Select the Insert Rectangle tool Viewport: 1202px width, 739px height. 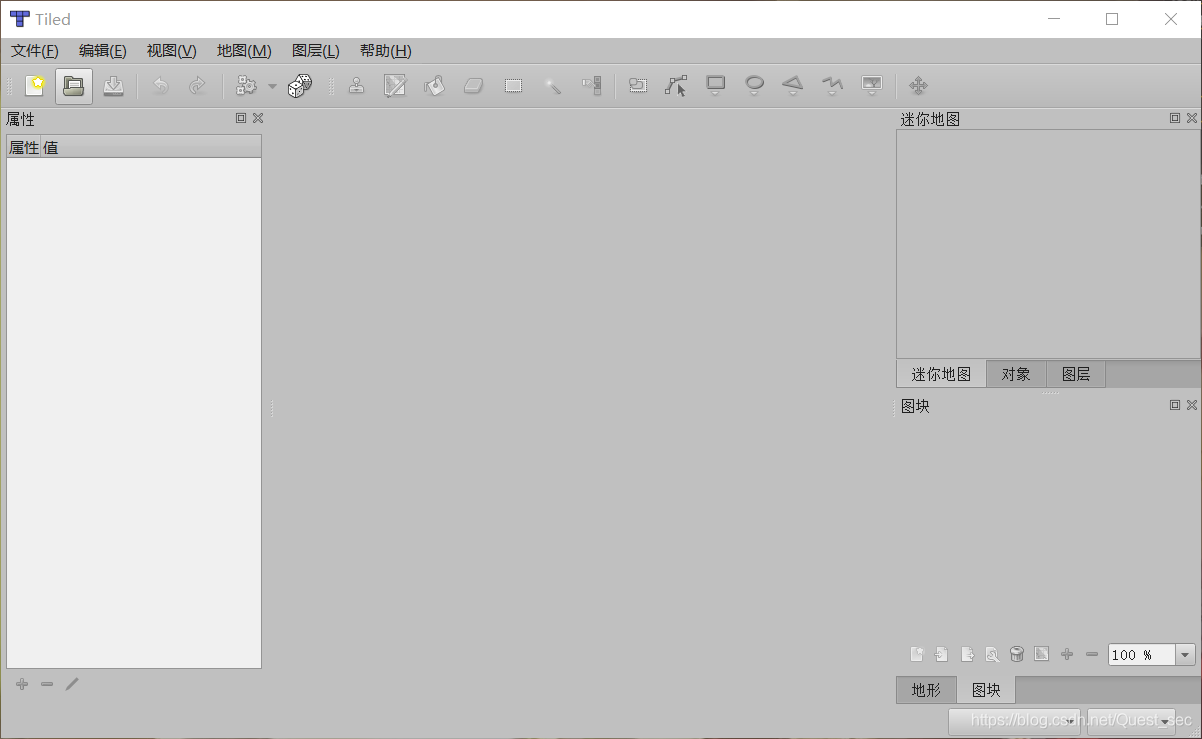(x=716, y=86)
